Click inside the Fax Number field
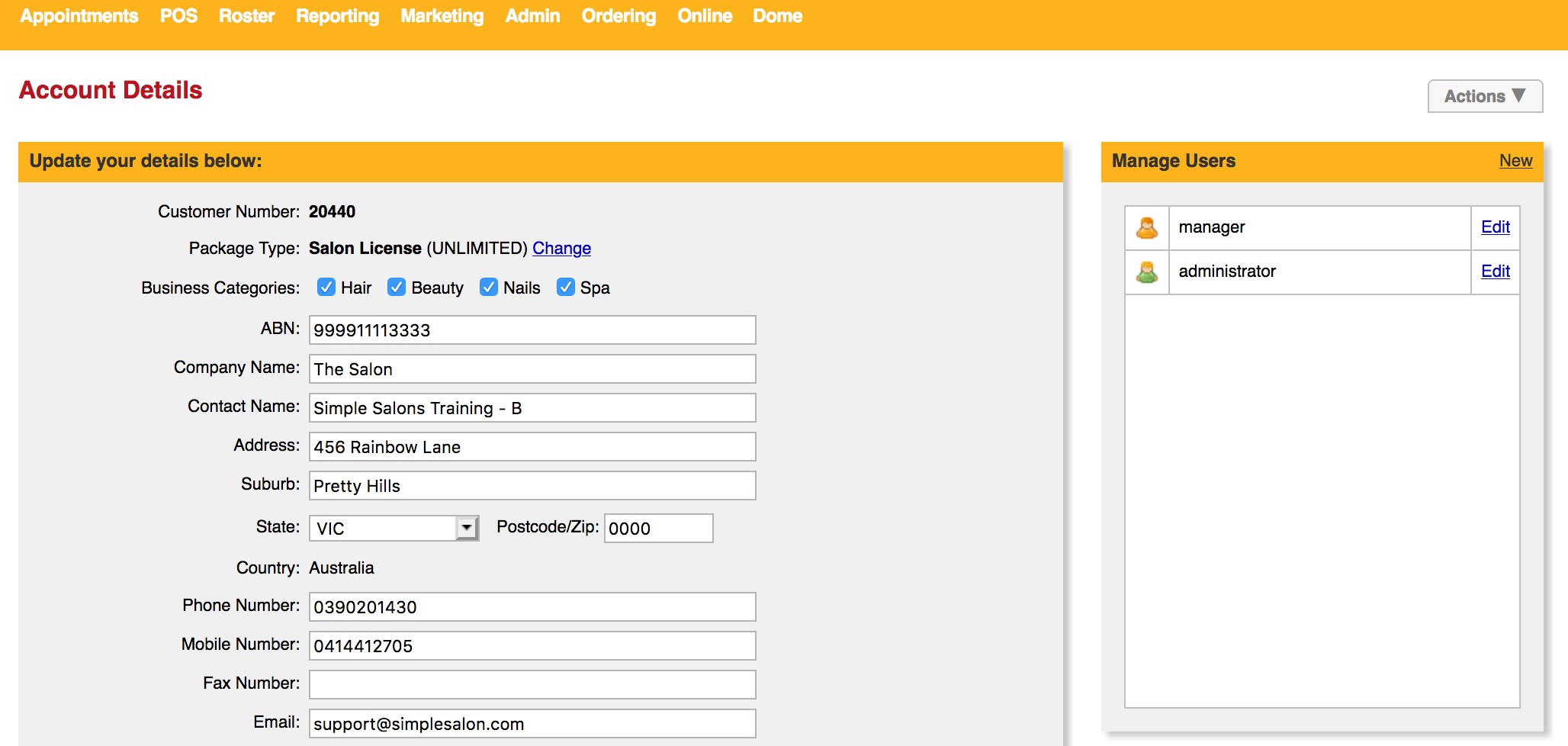This screenshot has height=746, width=1568. tap(532, 684)
